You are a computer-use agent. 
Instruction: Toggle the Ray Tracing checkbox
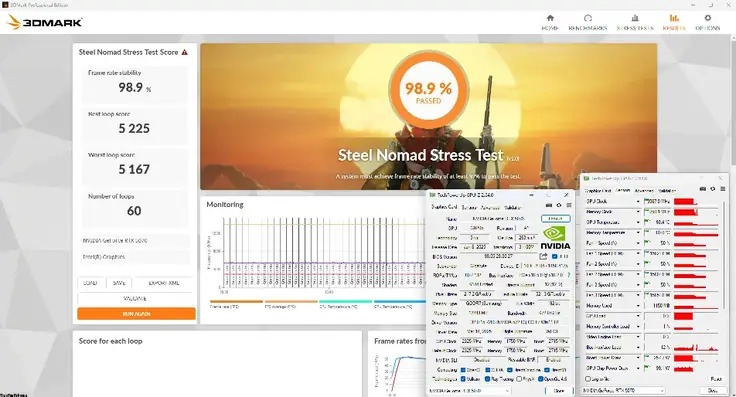point(488,379)
